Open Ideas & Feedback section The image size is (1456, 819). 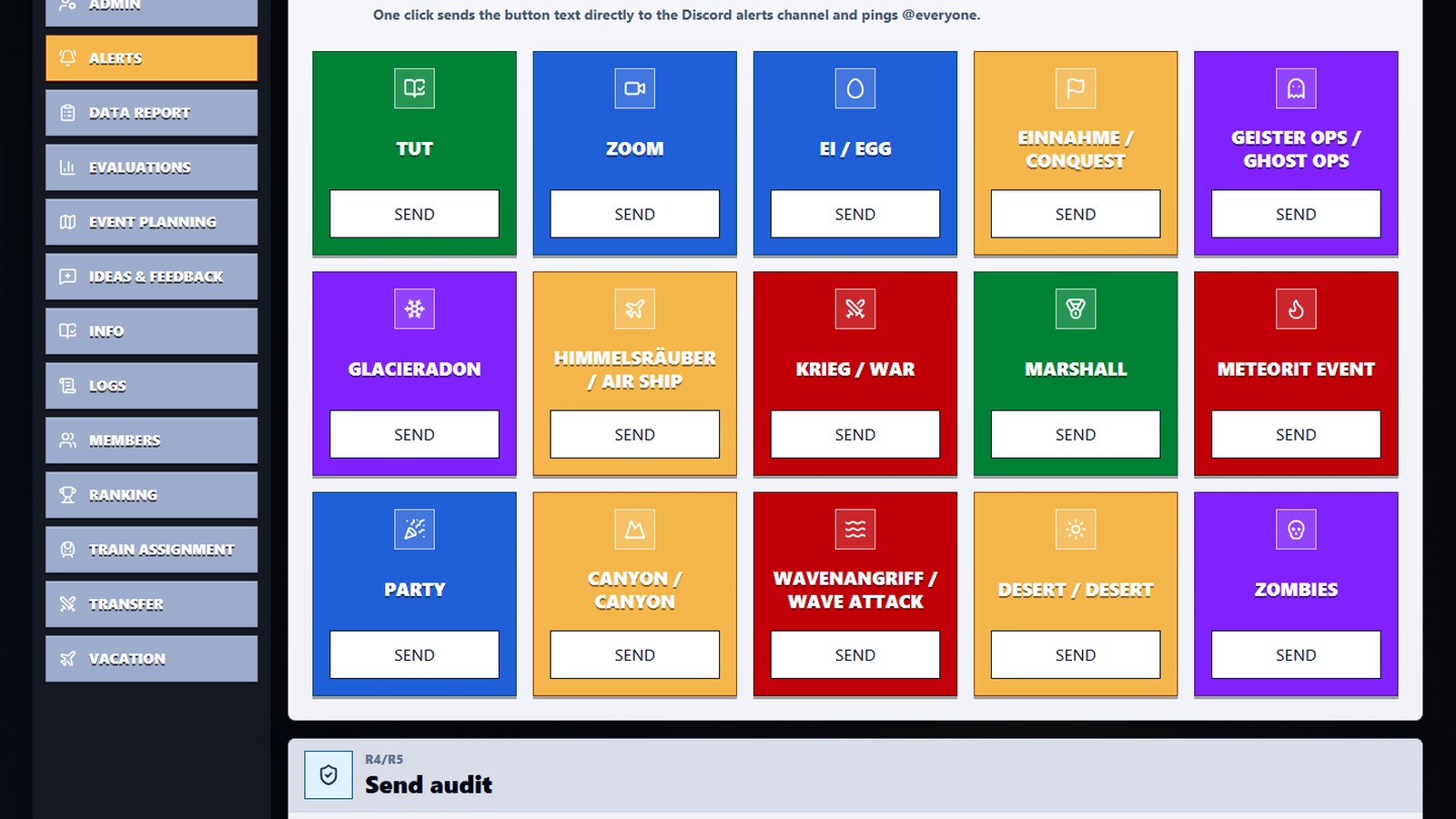pos(151,277)
